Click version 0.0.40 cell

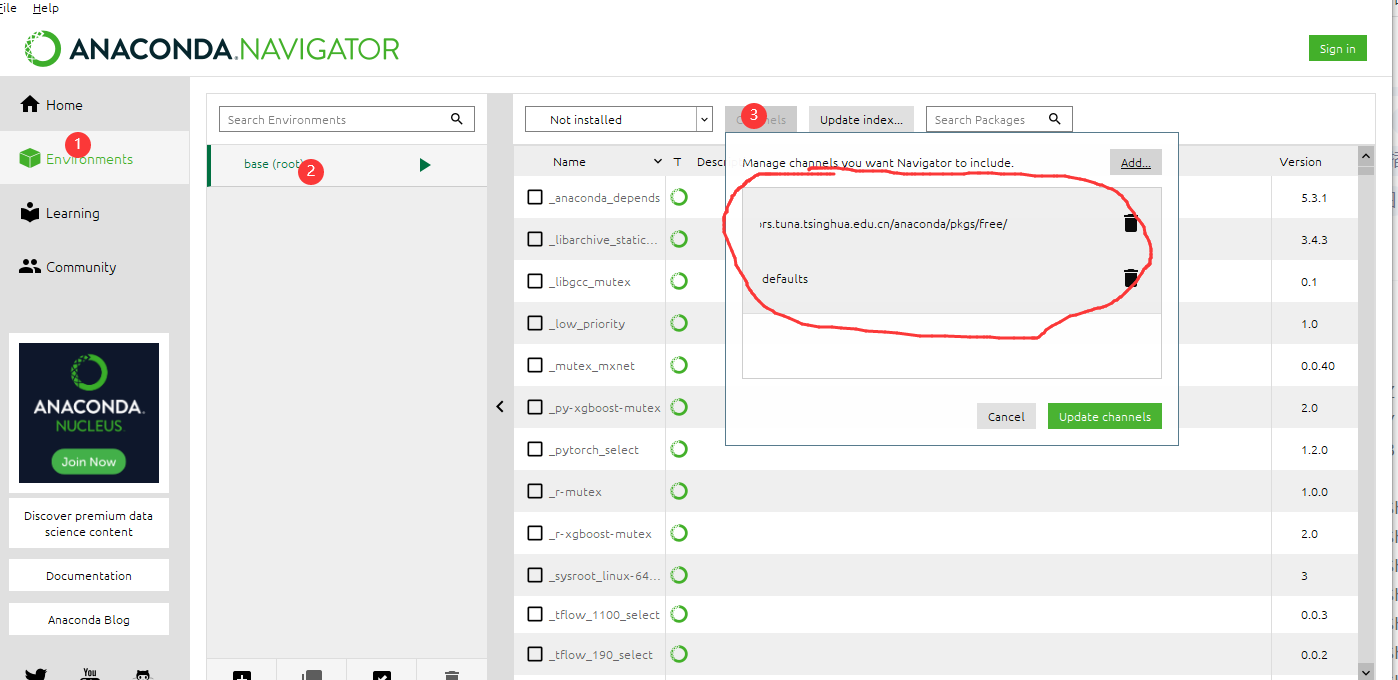pyautogui.click(x=1318, y=365)
